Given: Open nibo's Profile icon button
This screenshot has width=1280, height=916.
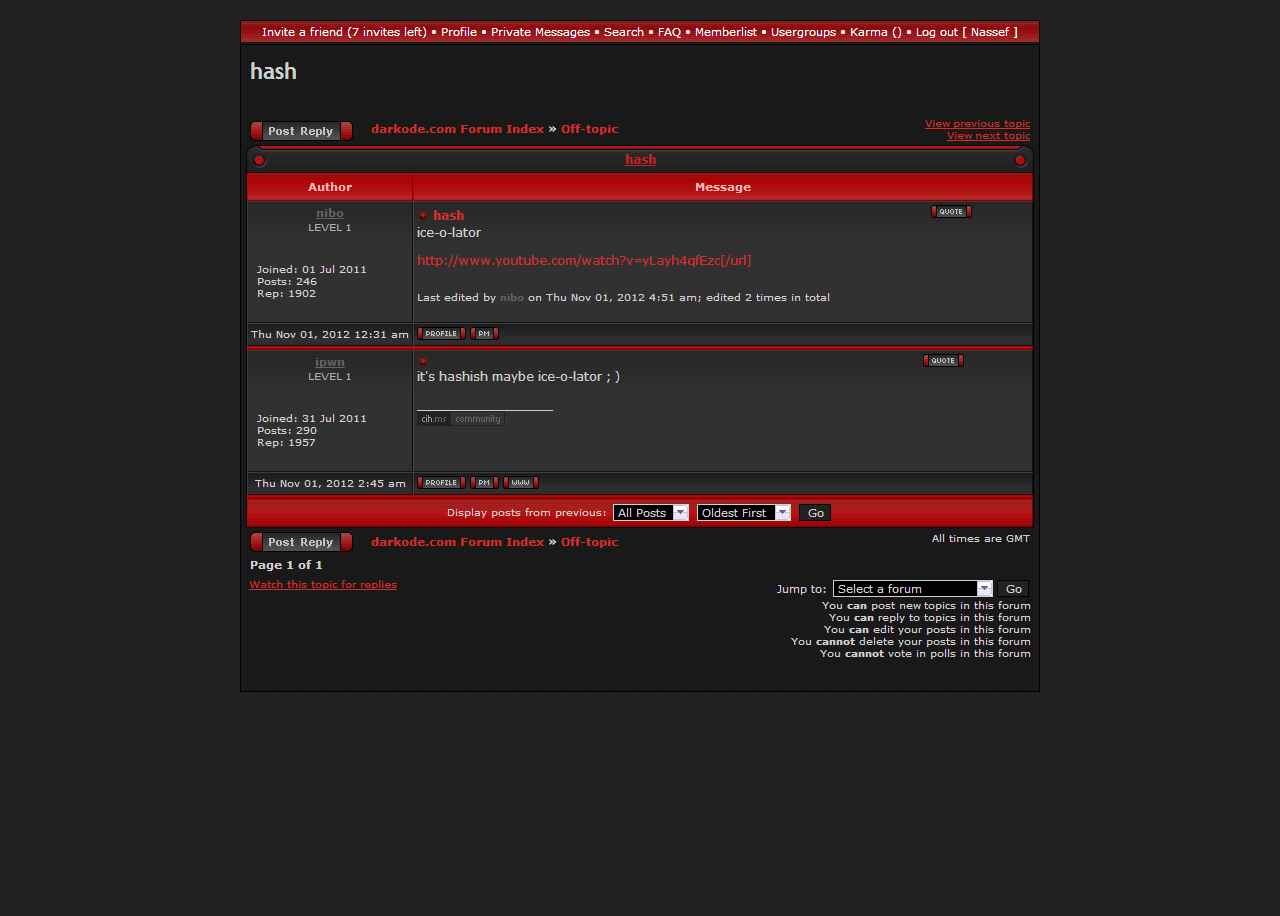Looking at the screenshot, I should click(441, 334).
